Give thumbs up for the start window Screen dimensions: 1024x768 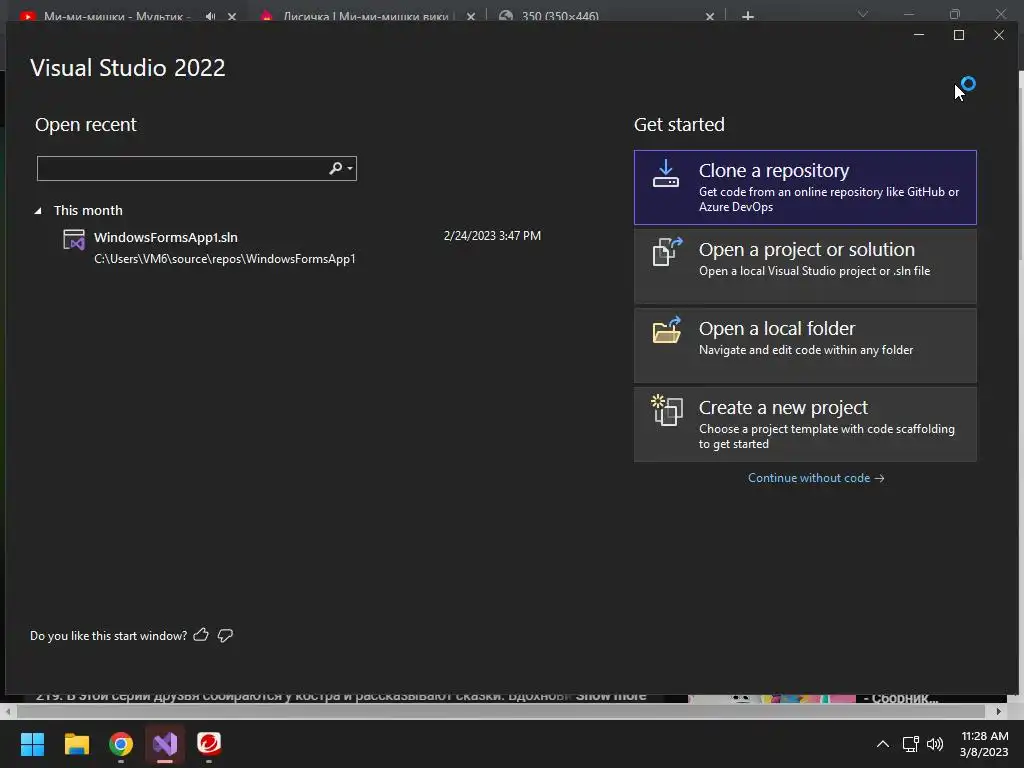pyautogui.click(x=201, y=635)
